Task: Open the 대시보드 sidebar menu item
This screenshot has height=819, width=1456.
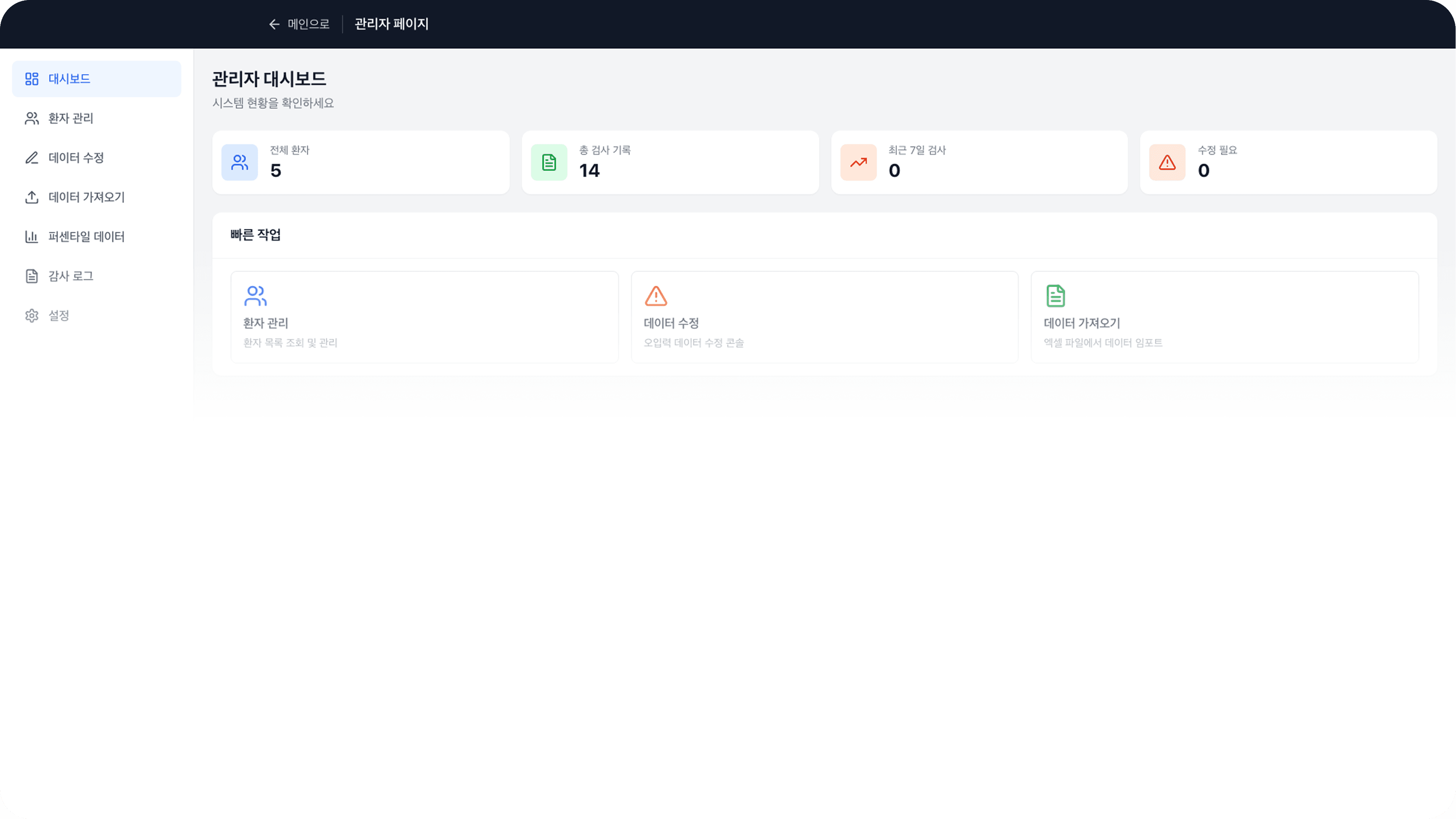Action: (x=97, y=78)
